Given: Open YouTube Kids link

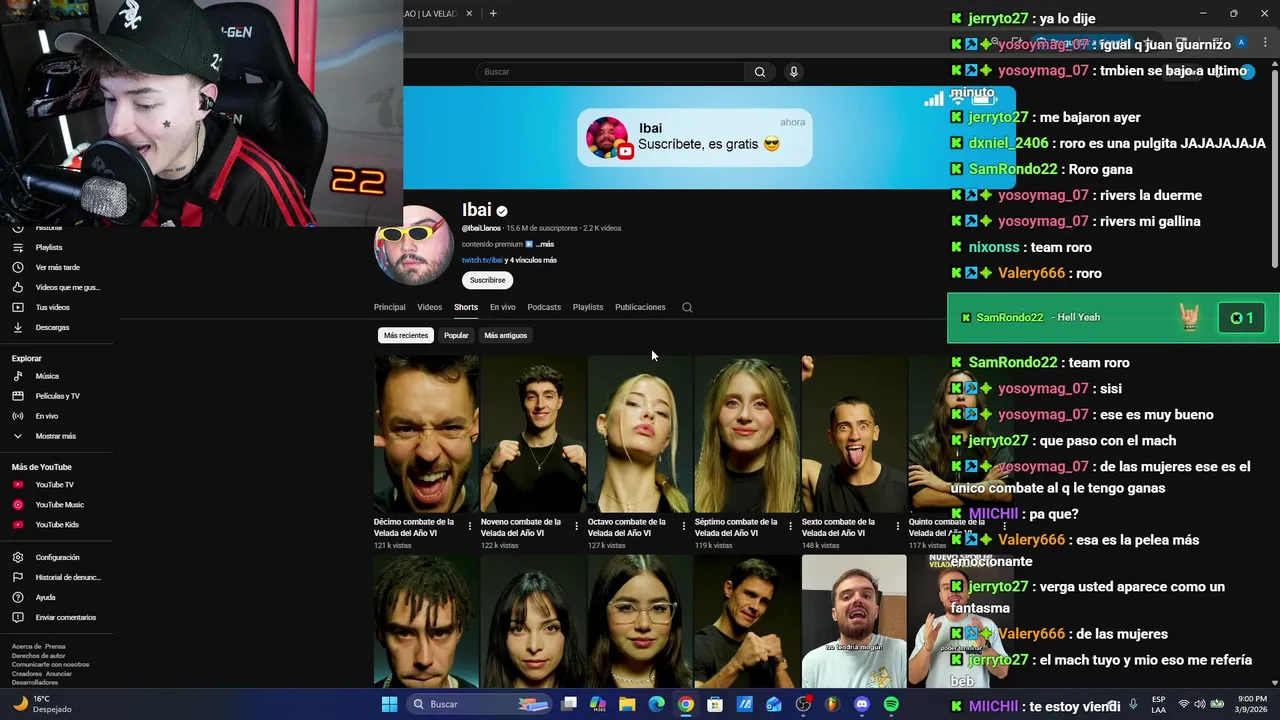Looking at the screenshot, I should coord(57,525).
